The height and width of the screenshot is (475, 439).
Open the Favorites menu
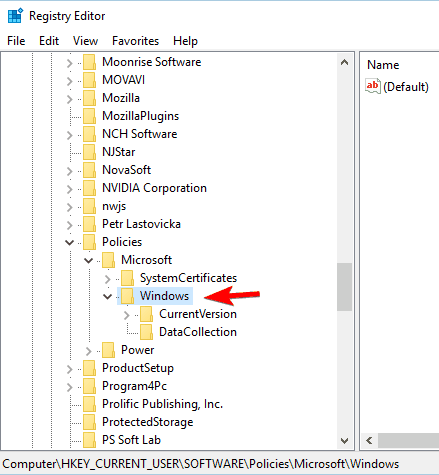pyautogui.click(x=135, y=41)
